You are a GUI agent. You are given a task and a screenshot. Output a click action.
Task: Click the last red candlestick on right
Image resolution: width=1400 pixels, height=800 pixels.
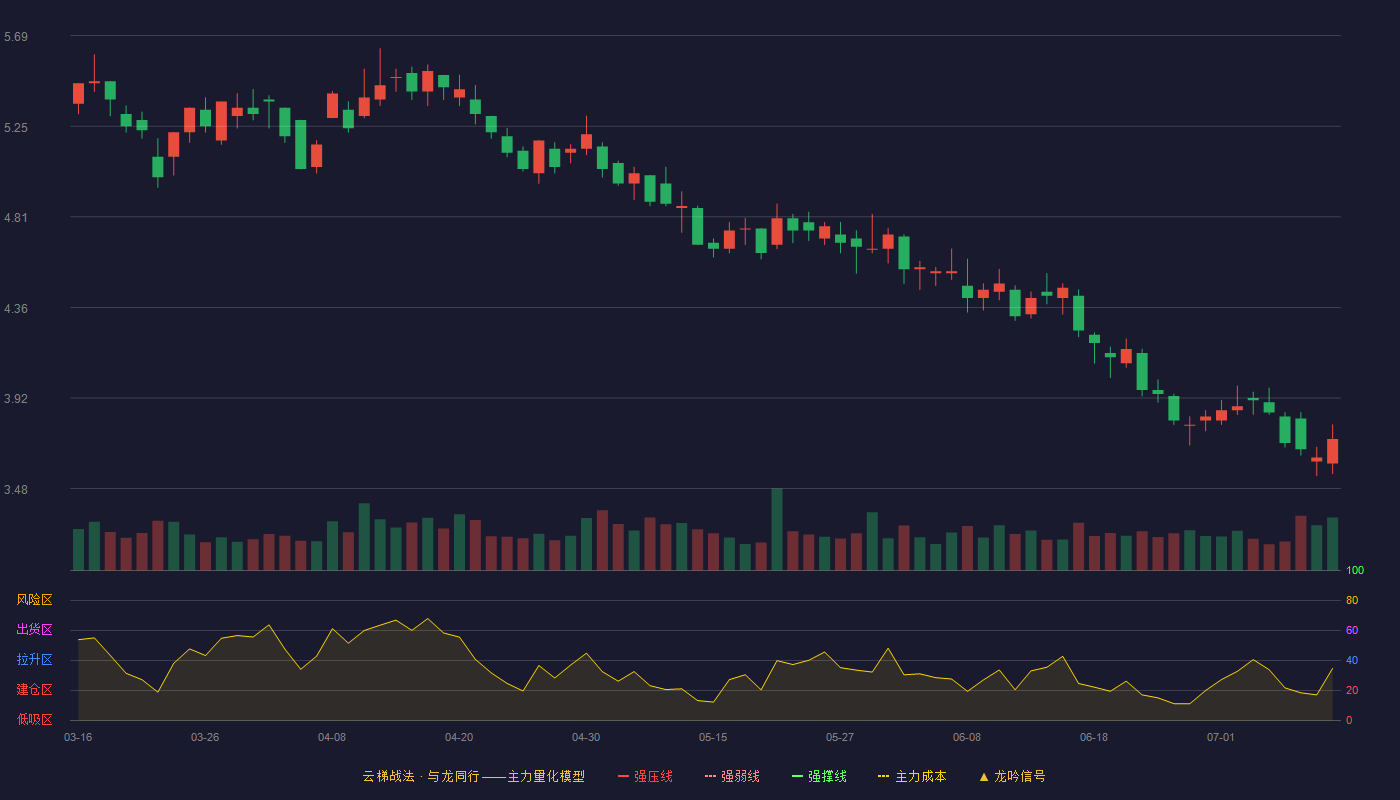1332,450
